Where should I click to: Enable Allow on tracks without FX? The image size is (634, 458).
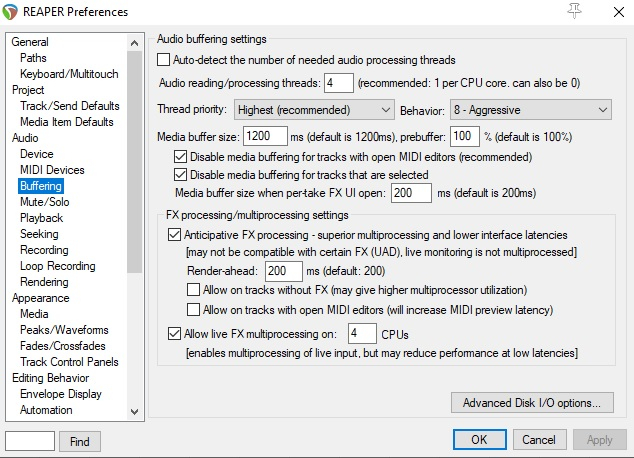pos(194,290)
